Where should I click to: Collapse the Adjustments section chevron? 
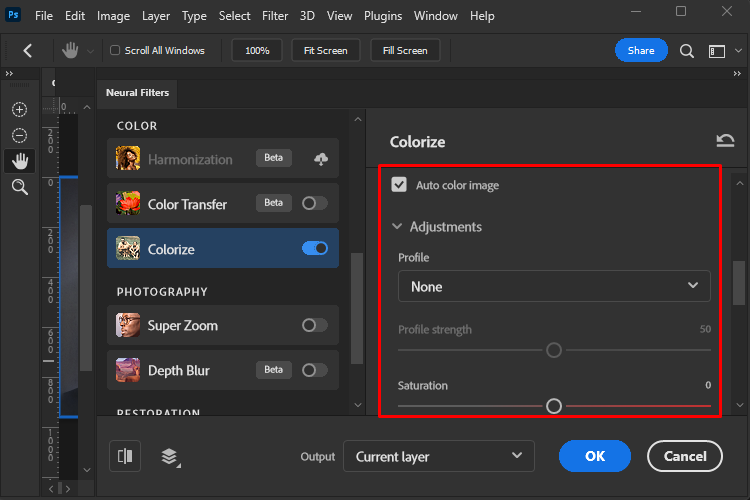point(397,226)
